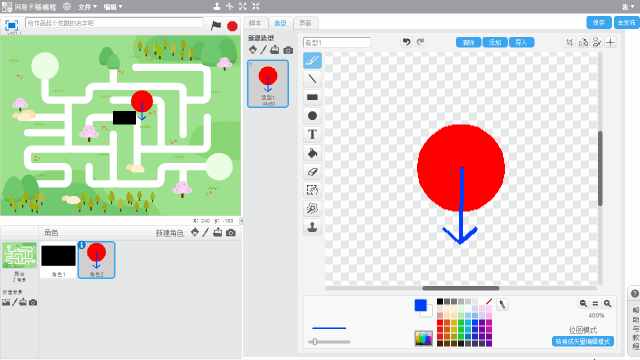The height and width of the screenshot is (360, 640).
Task: Select the 角色1 black sprite thumbnail
Action: click(58, 260)
